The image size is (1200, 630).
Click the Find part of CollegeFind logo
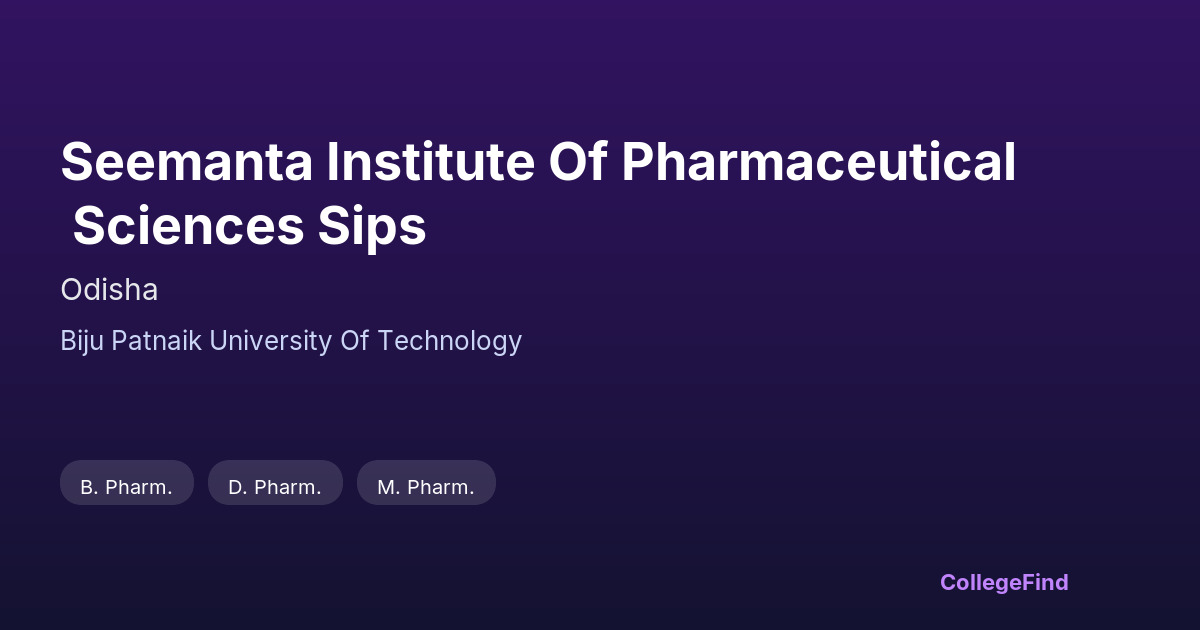[x=1044, y=582]
